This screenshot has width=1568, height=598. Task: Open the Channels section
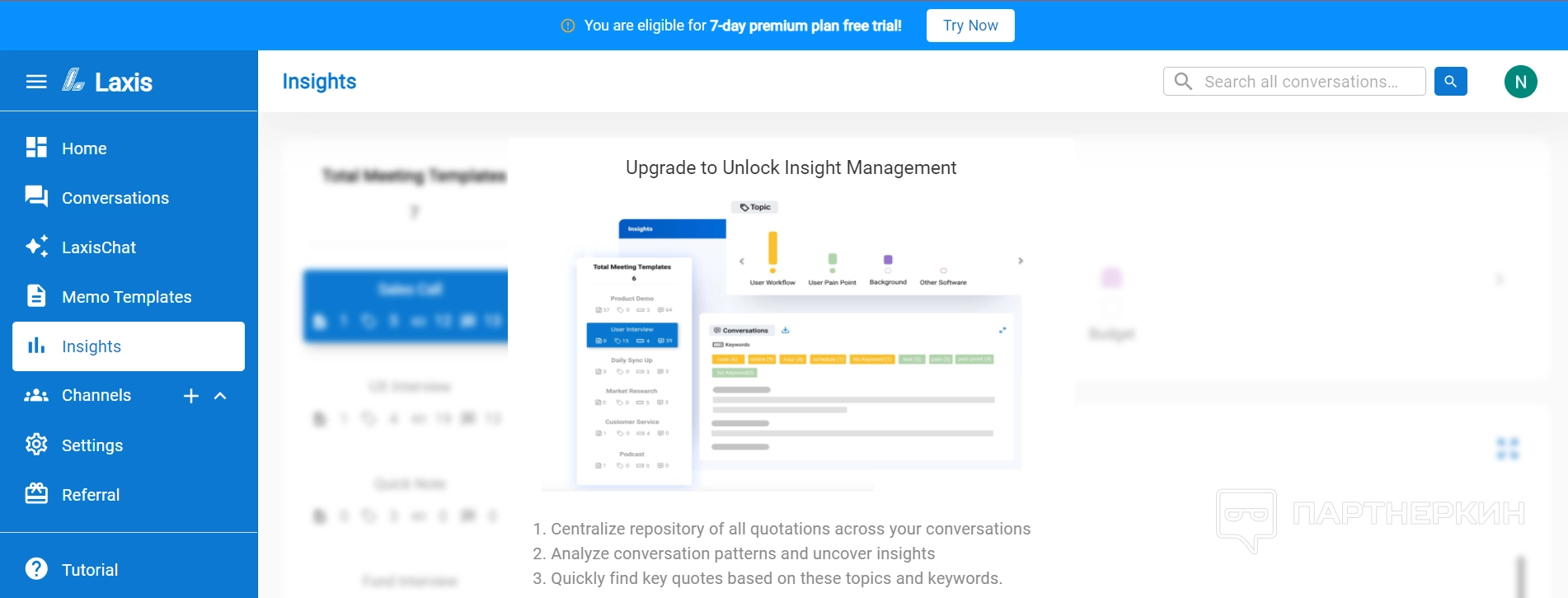(96, 395)
